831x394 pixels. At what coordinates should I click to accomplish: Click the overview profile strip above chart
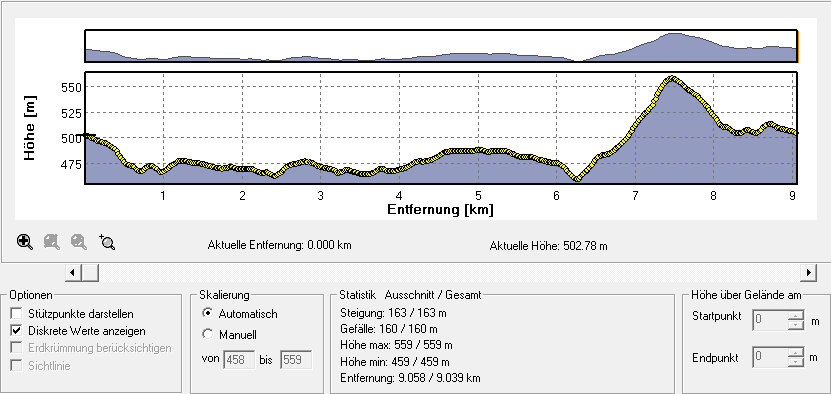pos(441,47)
